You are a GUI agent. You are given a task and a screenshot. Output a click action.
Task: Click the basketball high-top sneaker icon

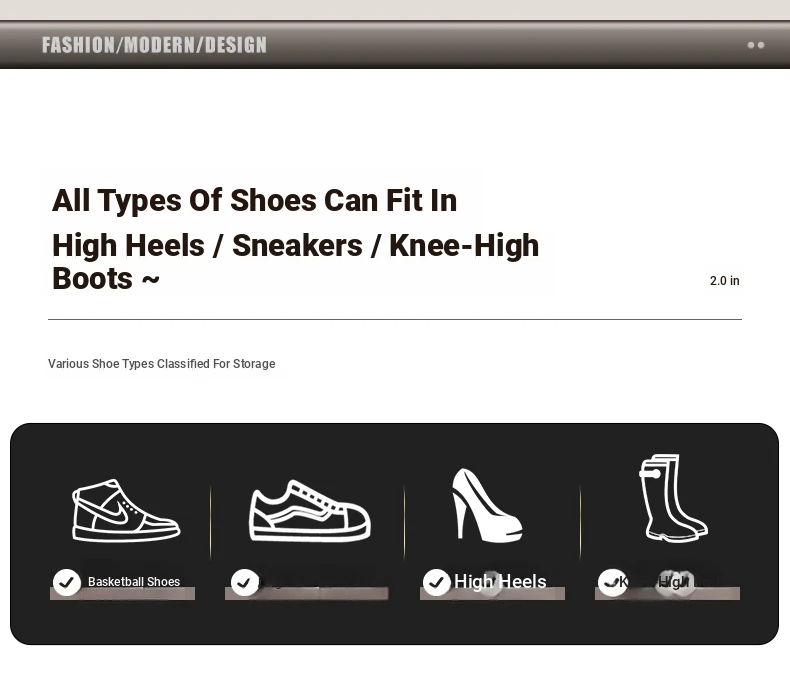point(126,510)
